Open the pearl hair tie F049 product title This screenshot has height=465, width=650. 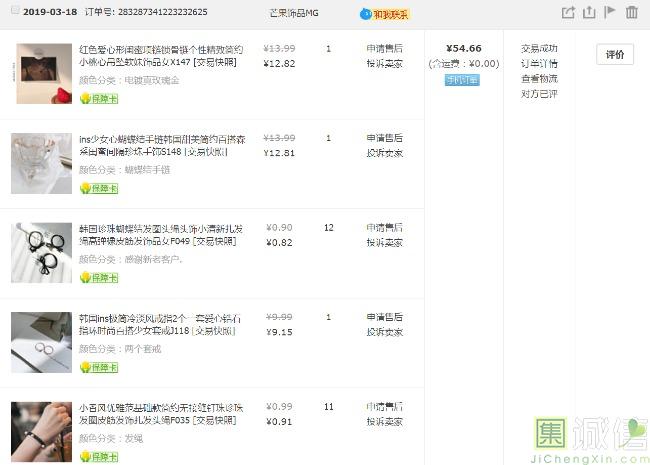point(160,234)
